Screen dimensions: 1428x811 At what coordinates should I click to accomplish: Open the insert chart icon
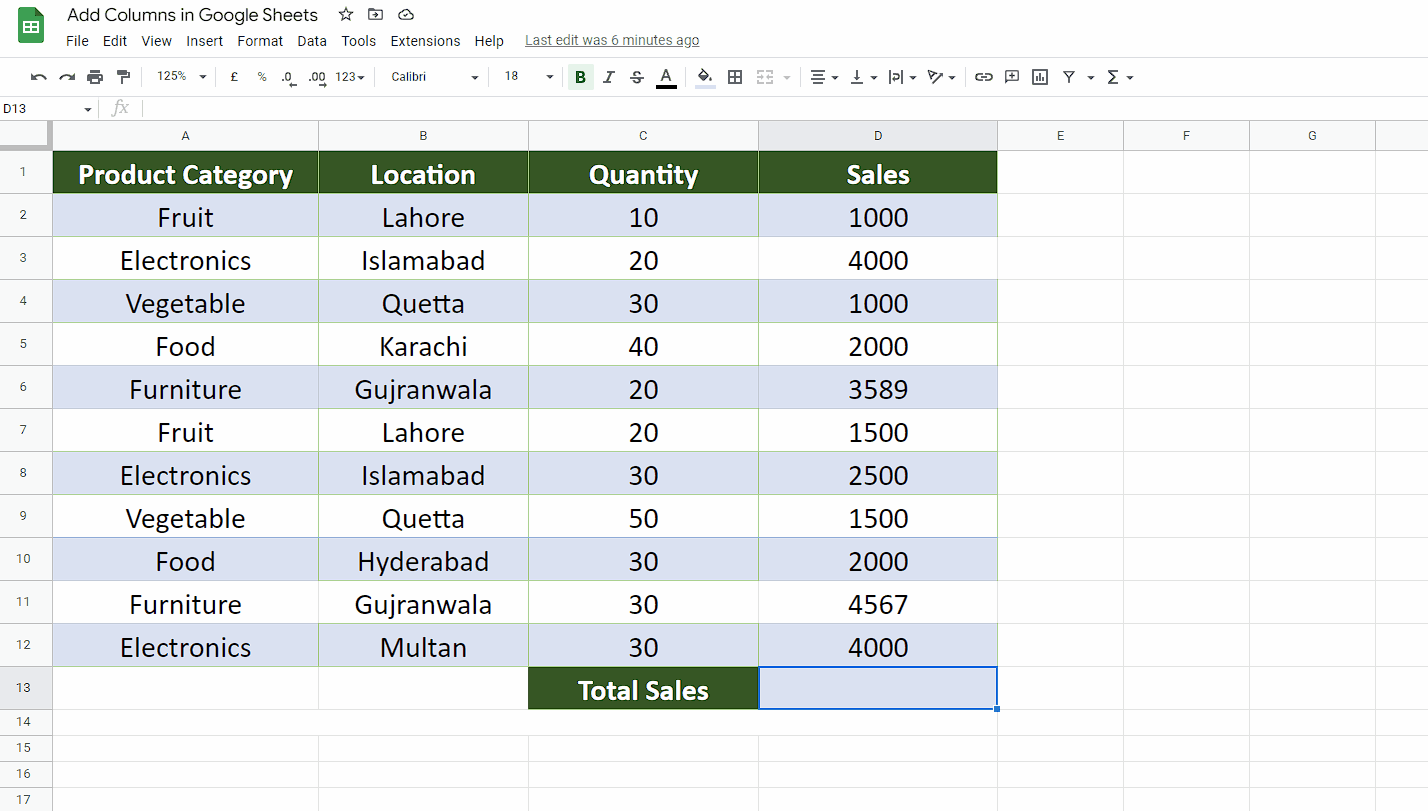[x=1039, y=76]
